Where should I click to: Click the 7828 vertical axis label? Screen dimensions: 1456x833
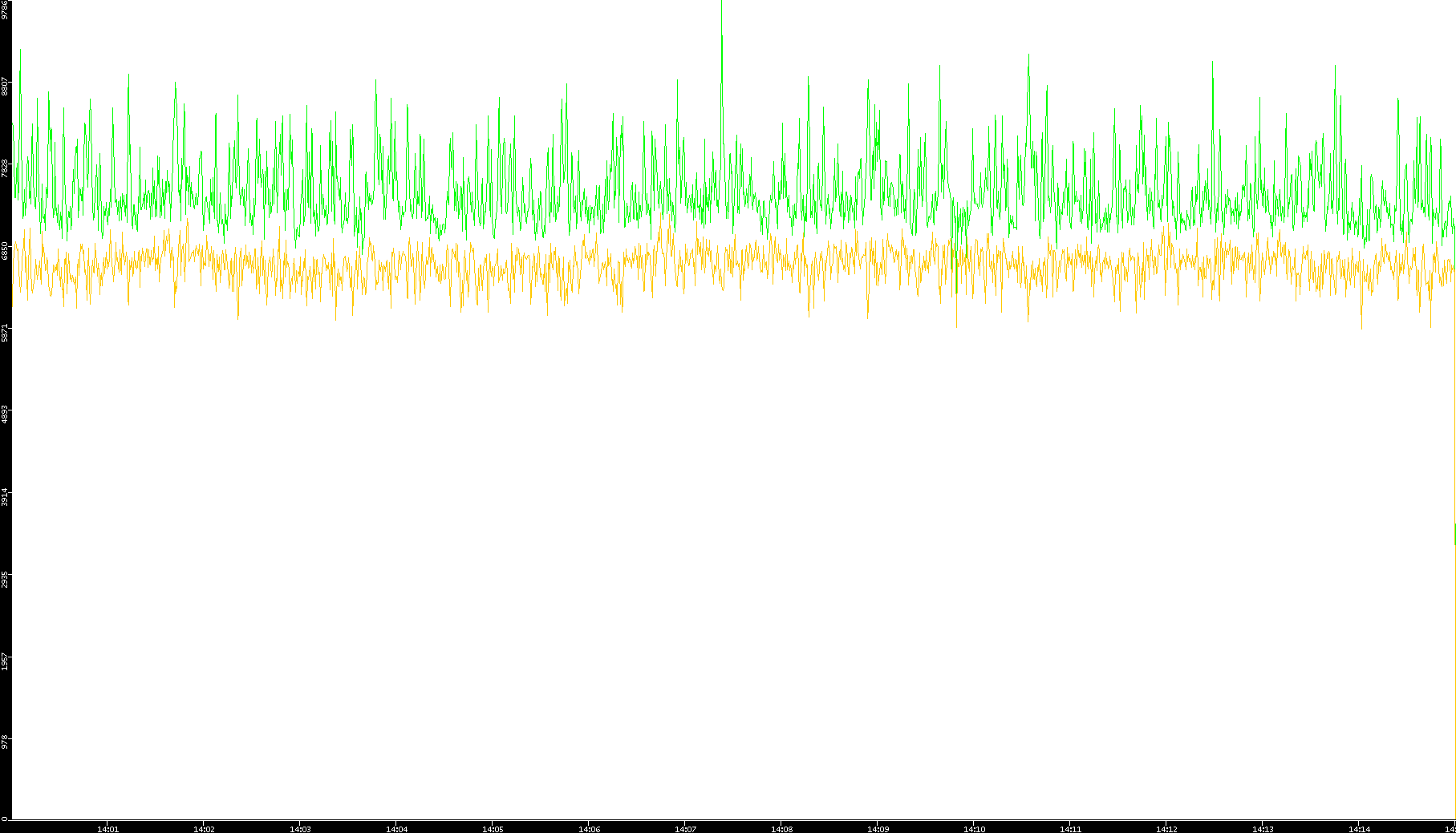pos(5,168)
